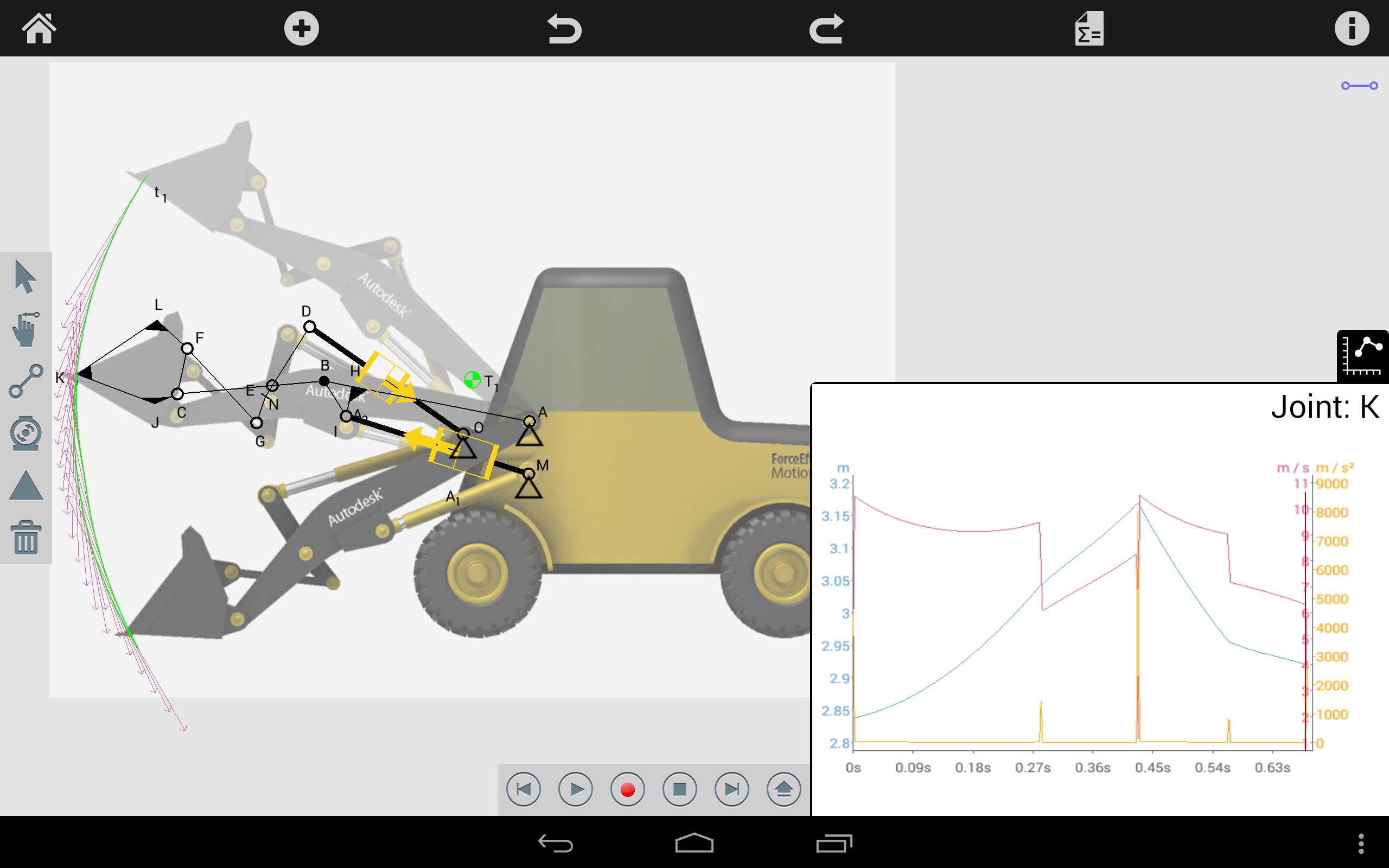Screen dimensions: 1389x868
Task: Select the arrow pointer tool
Action: pos(26,277)
